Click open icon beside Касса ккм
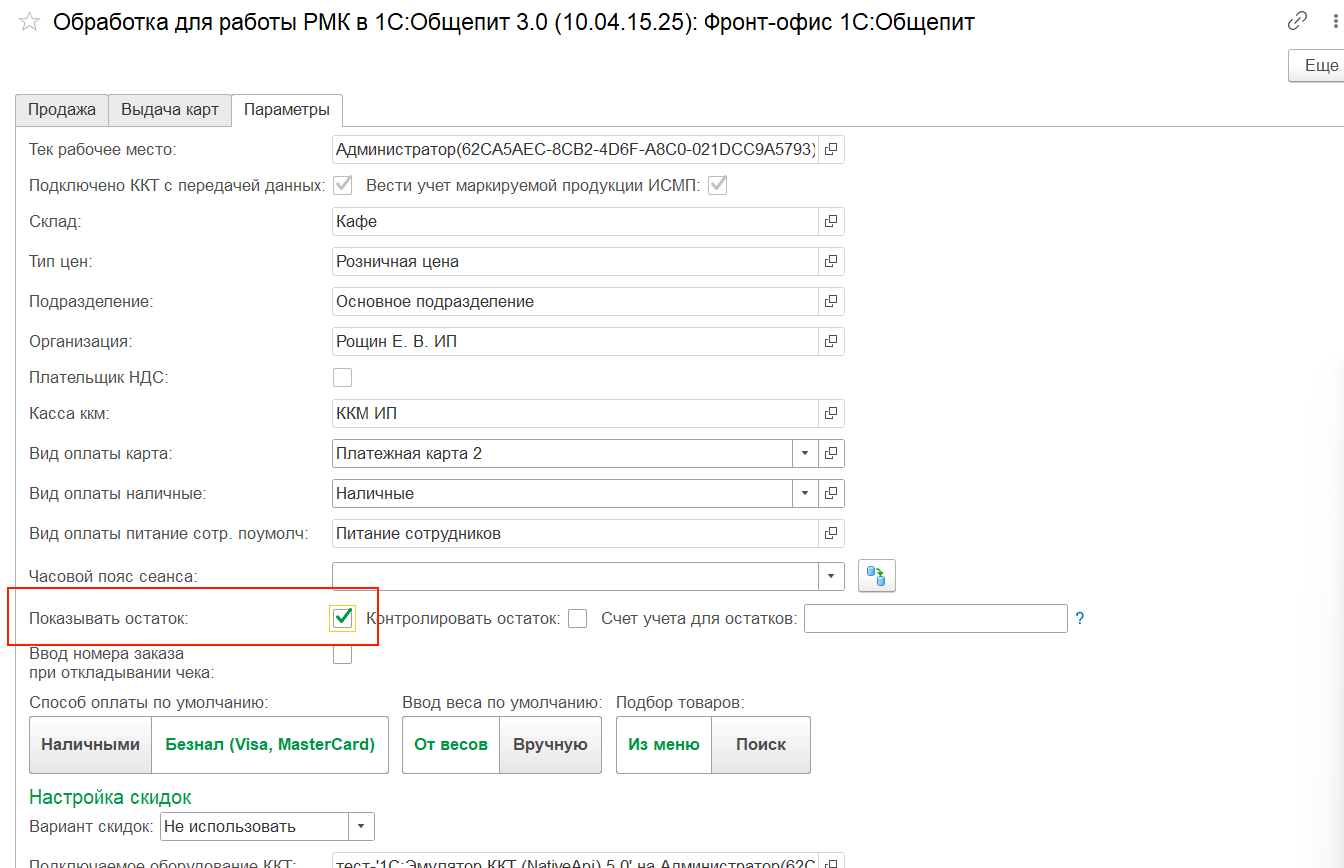 click(831, 413)
